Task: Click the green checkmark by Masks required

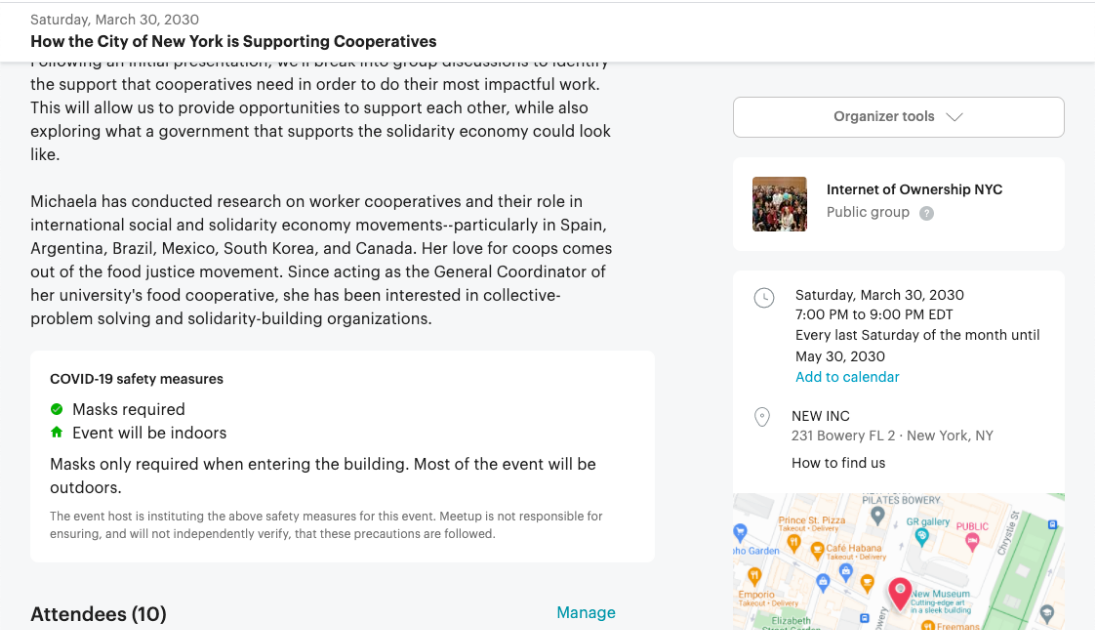Action: tap(57, 409)
